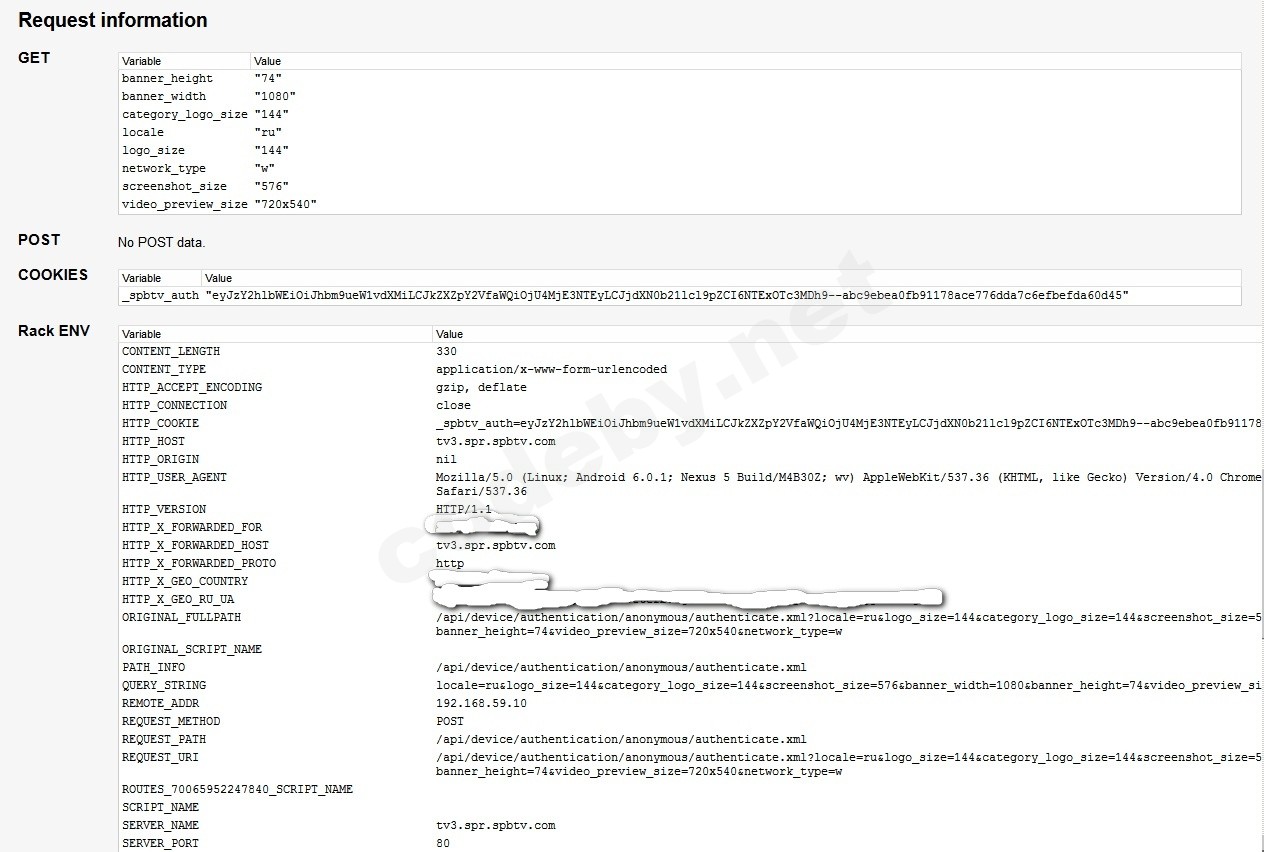Click the "144" value in category_logo_size row

(x=272, y=115)
